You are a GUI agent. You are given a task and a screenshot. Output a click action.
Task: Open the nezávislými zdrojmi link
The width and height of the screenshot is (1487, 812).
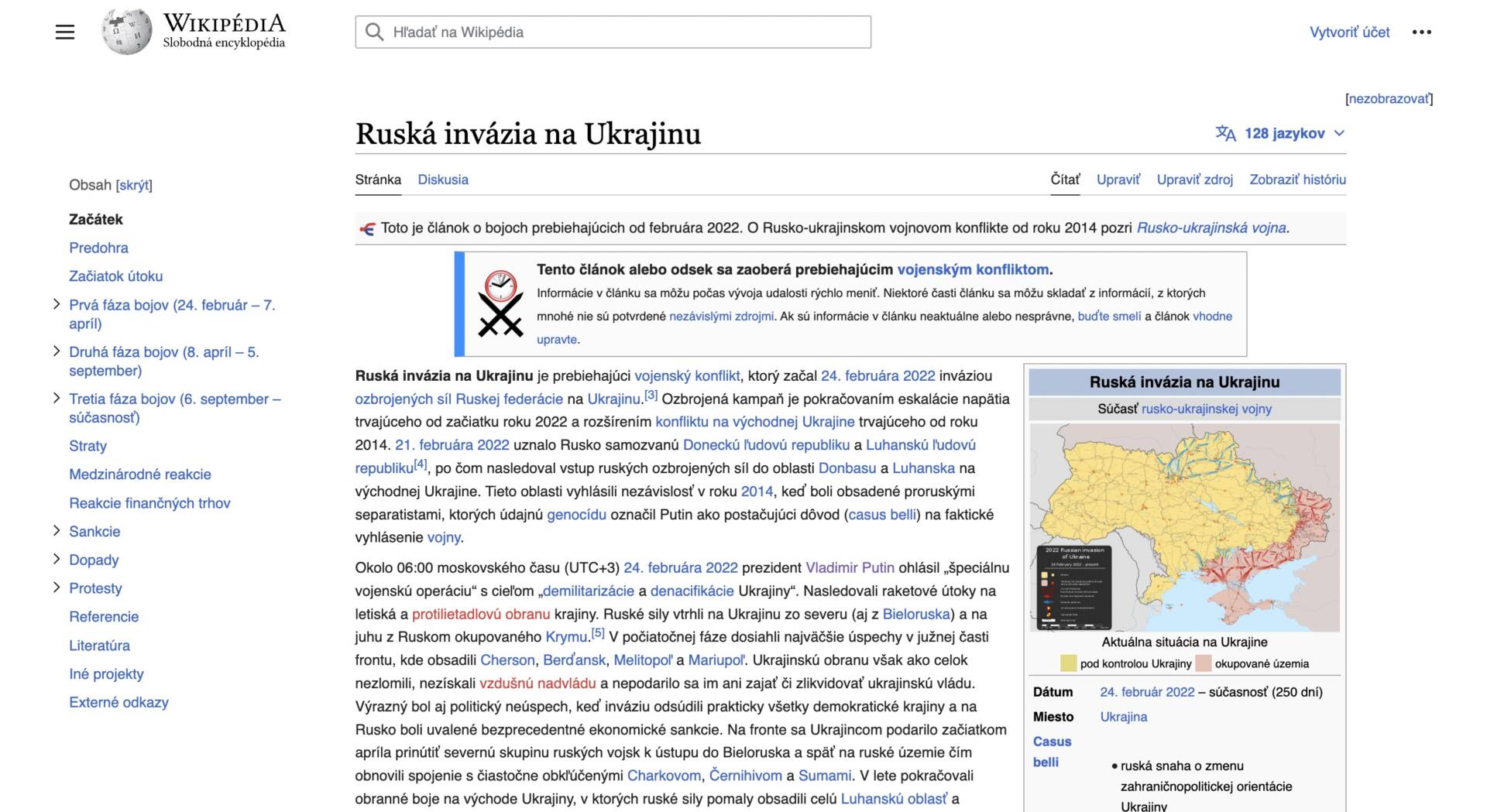[721, 316]
